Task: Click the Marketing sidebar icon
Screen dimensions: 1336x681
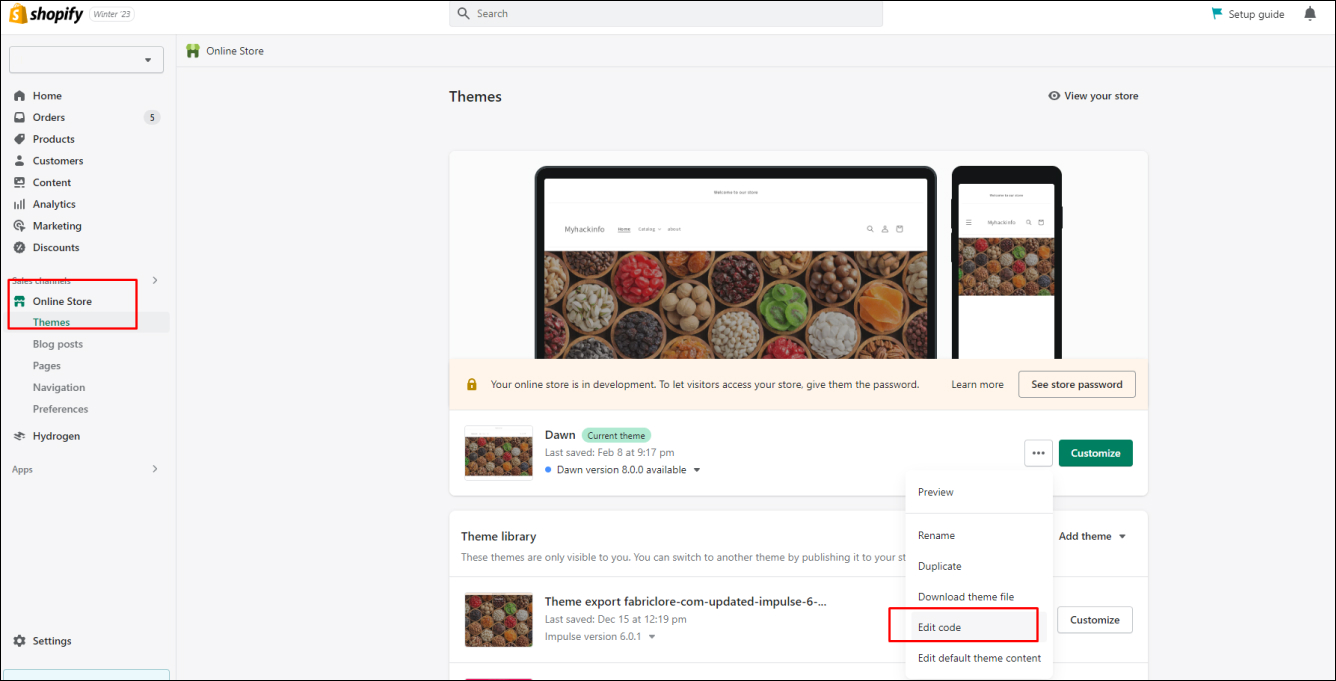Action: (x=19, y=226)
